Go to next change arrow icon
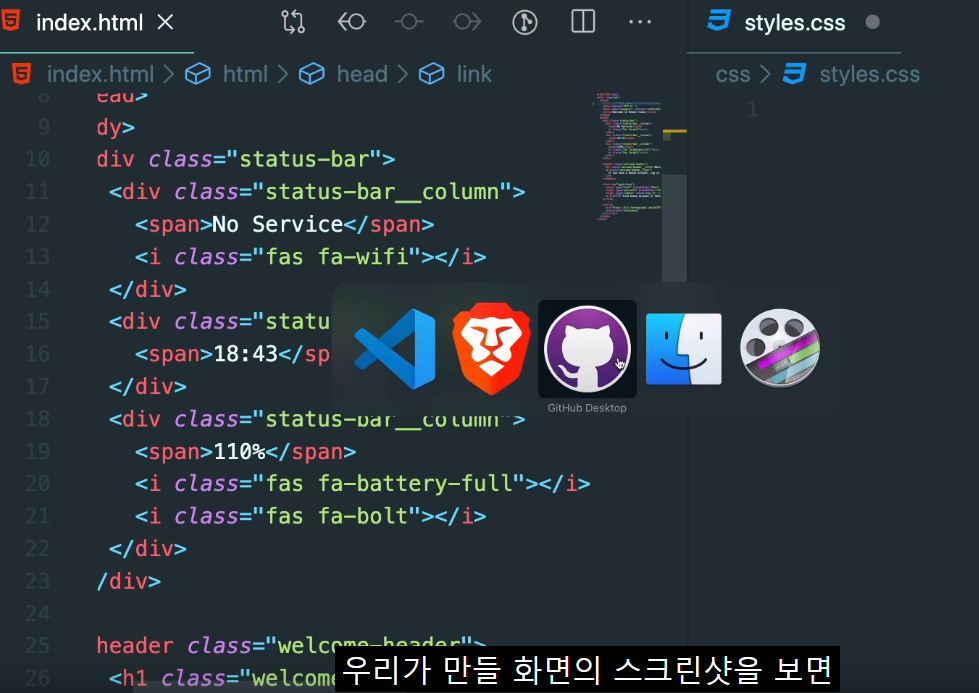The image size is (979, 693). (x=467, y=22)
